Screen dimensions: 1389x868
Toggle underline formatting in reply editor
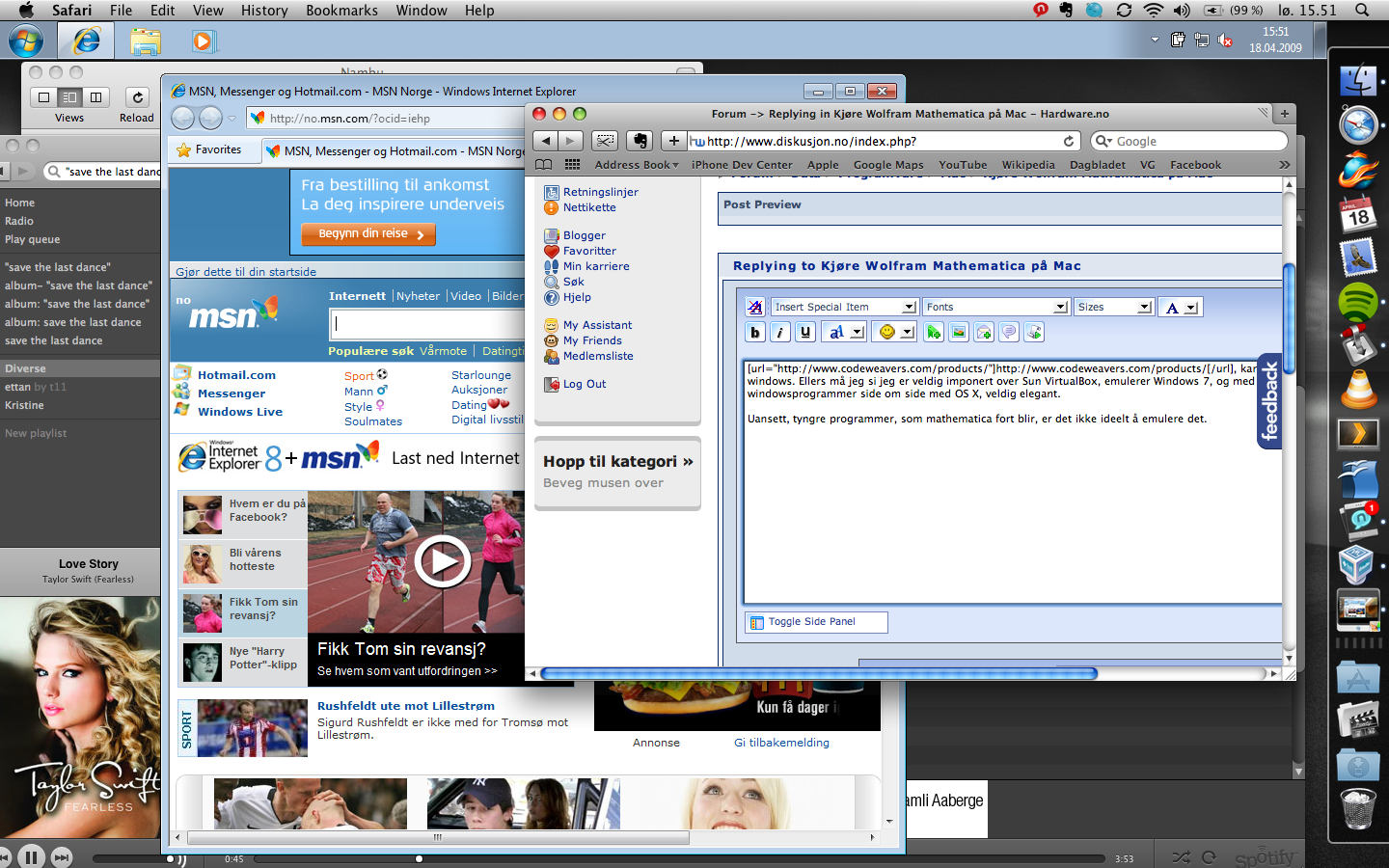(805, 332)
